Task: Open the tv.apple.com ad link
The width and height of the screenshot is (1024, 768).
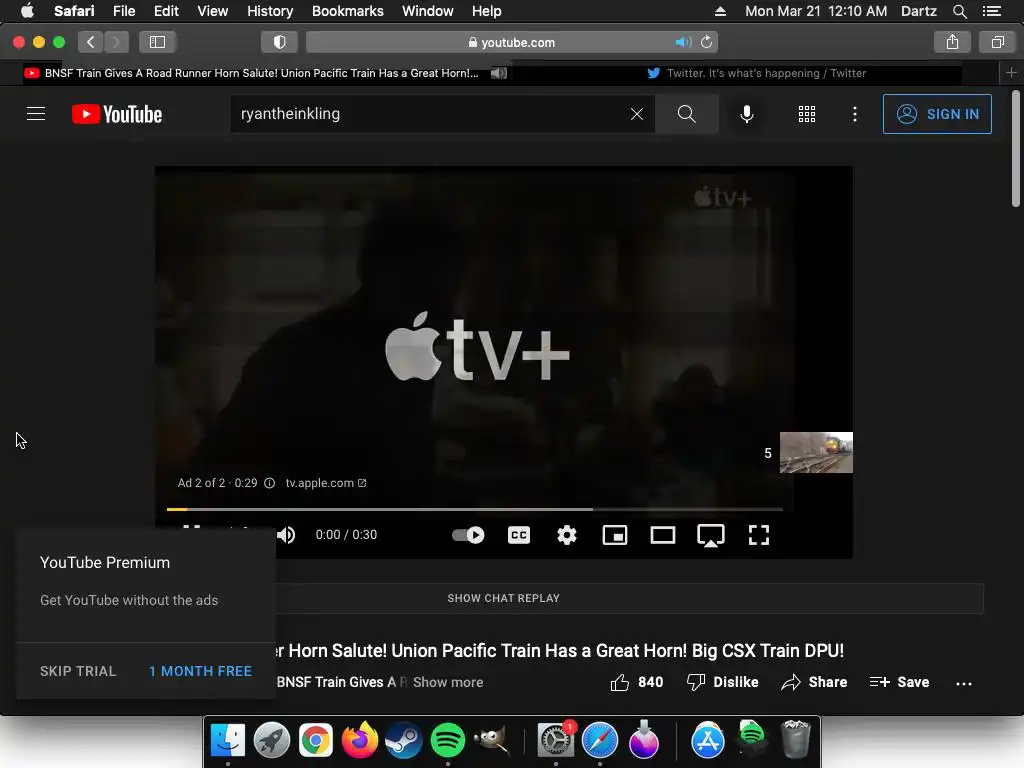Action: click(326, 483)
